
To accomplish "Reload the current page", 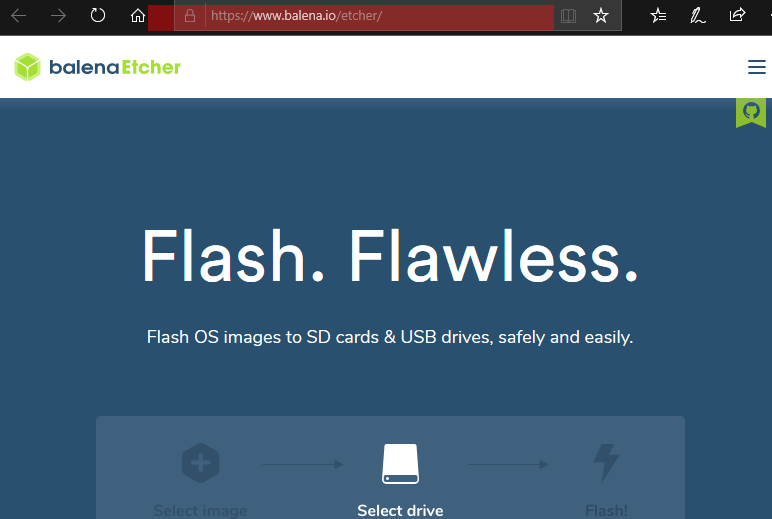I will 97,15.
